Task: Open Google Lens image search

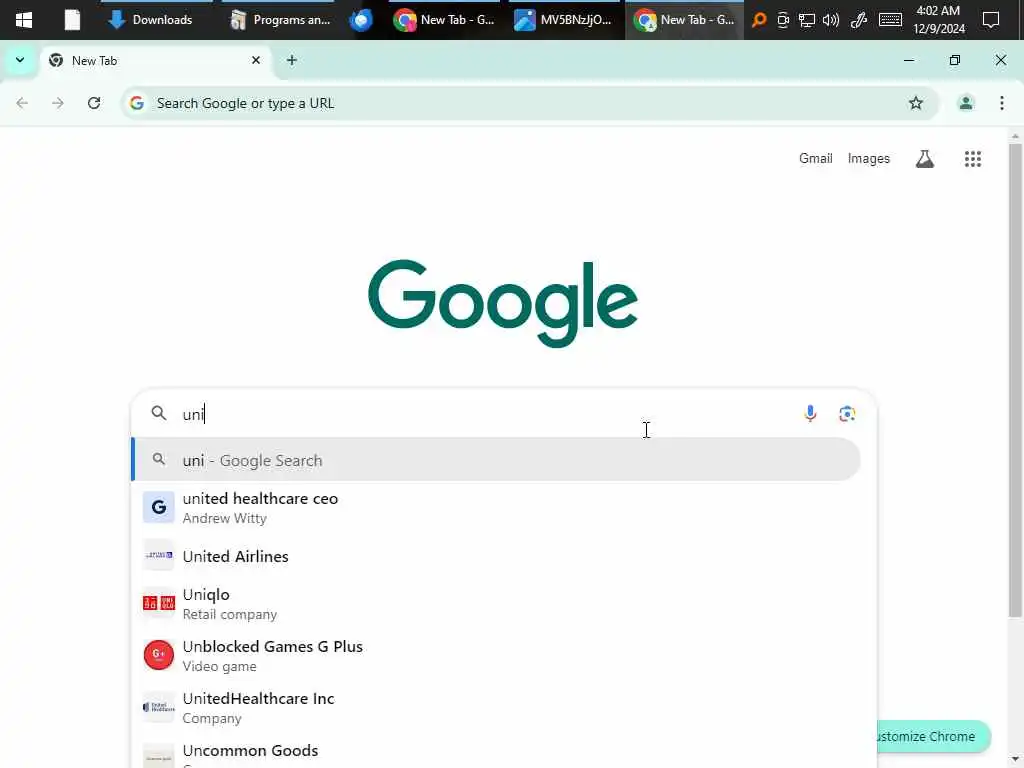Action: click(x=847, y=414)
